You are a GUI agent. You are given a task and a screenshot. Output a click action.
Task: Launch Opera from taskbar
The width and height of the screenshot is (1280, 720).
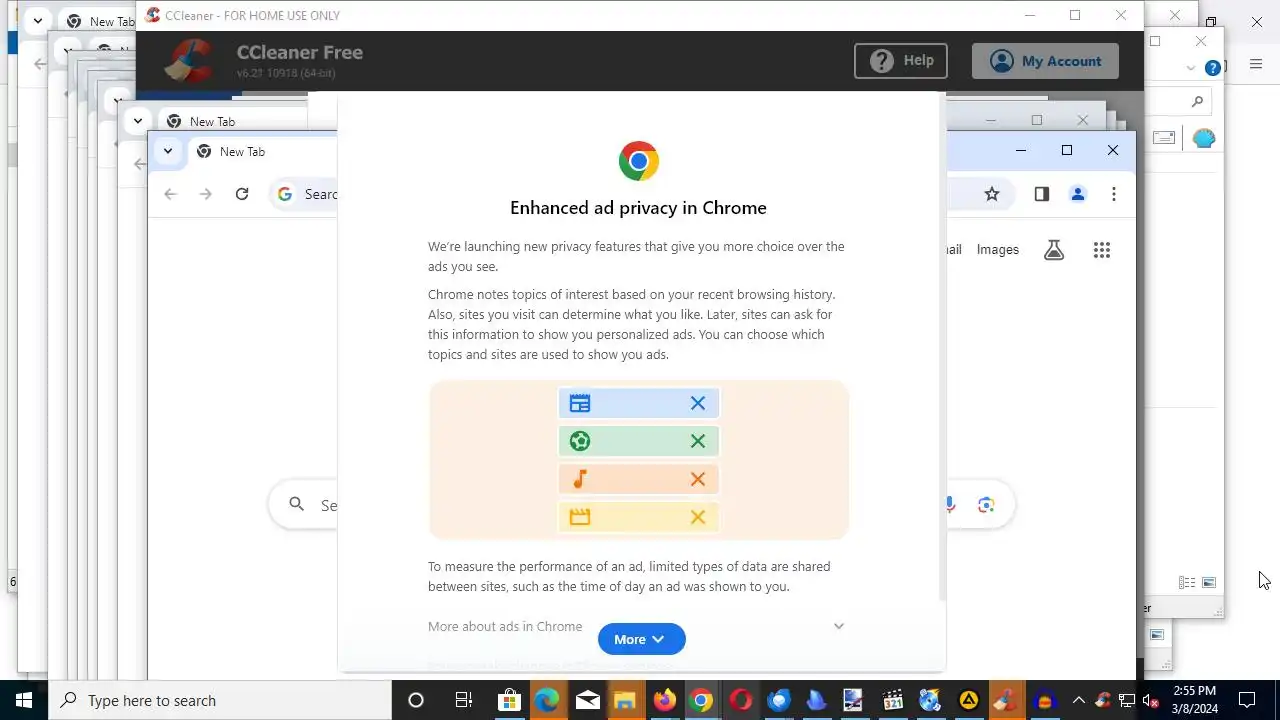click(x=740, y=700)
